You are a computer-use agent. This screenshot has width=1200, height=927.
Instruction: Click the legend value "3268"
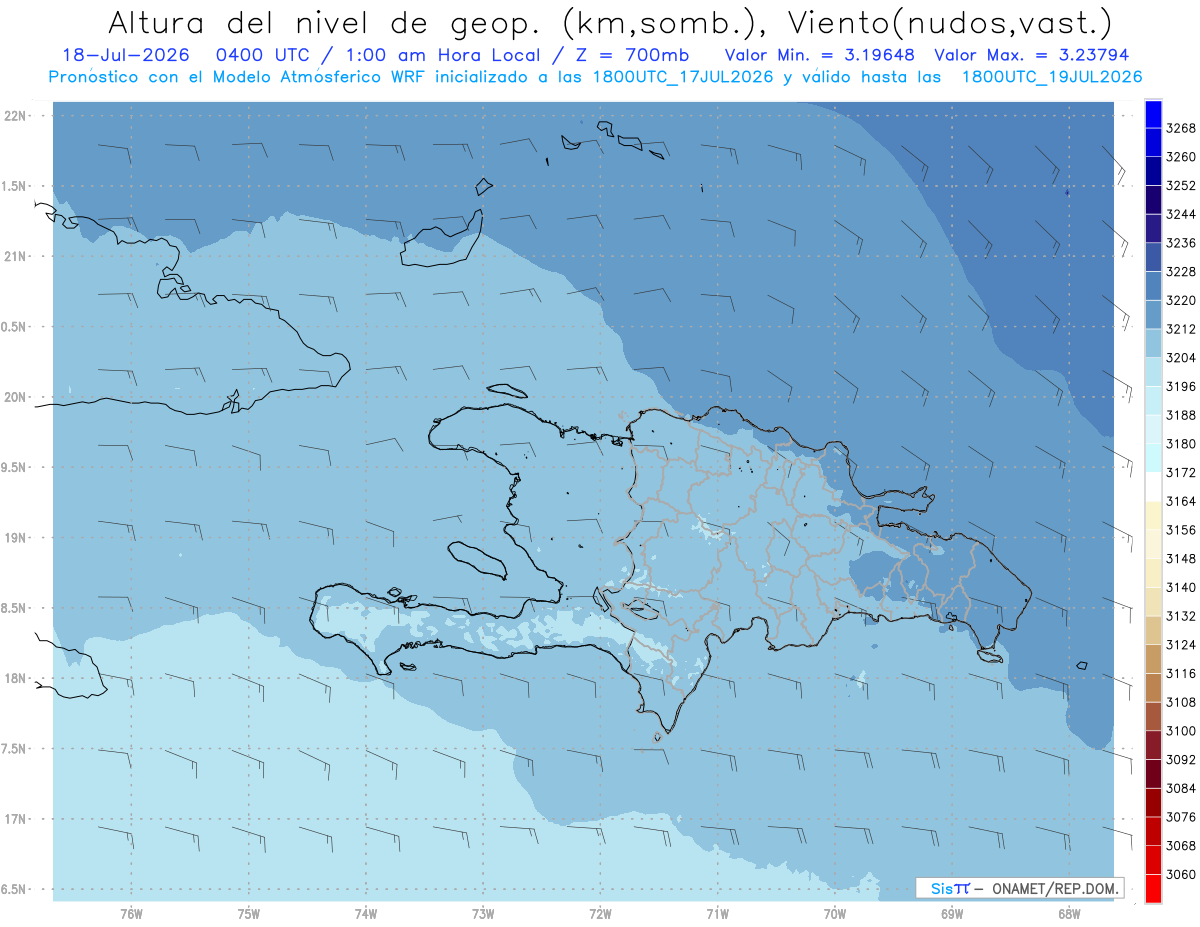1181,129
